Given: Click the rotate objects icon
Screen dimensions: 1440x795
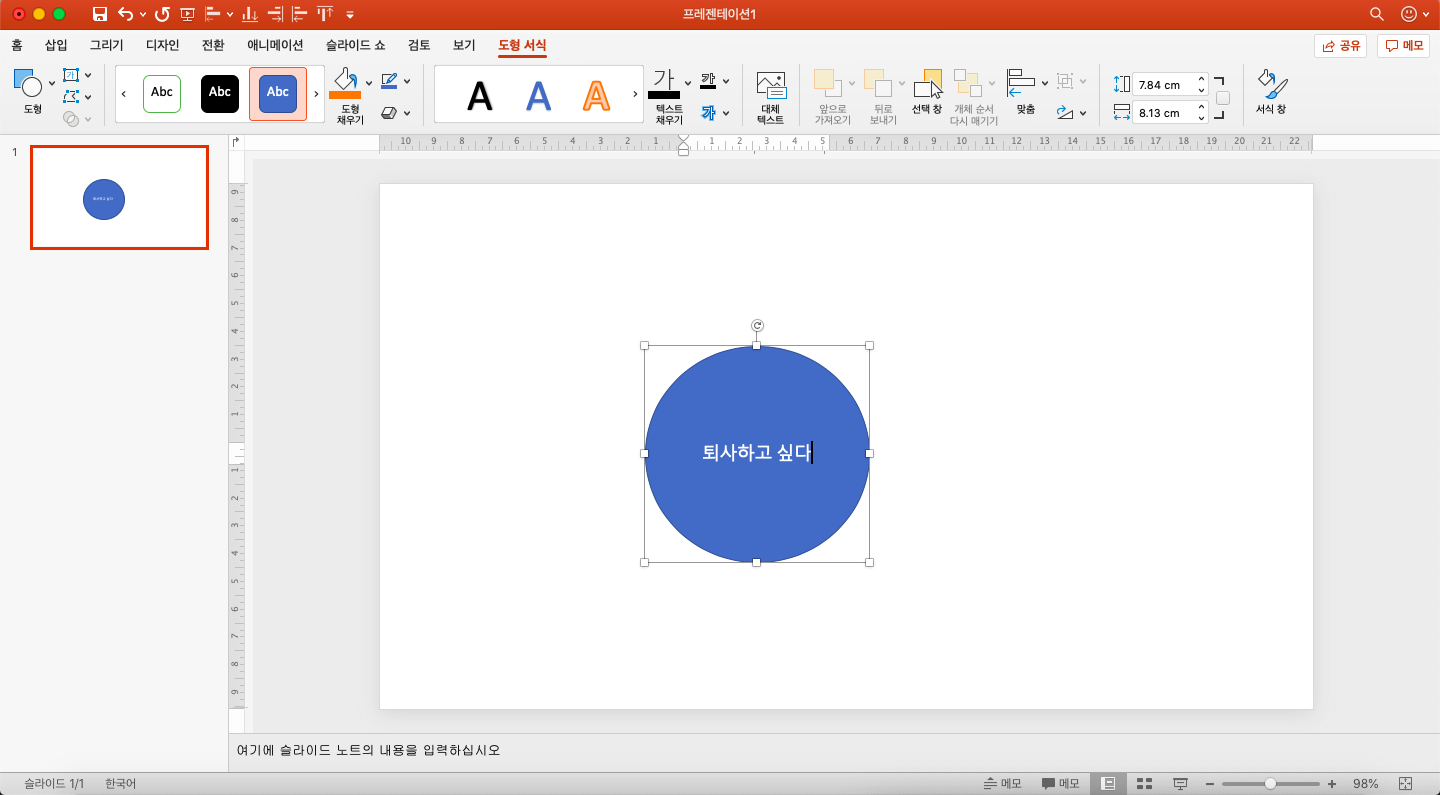Looking at the screenshot, I should (x=1065, y=113).
